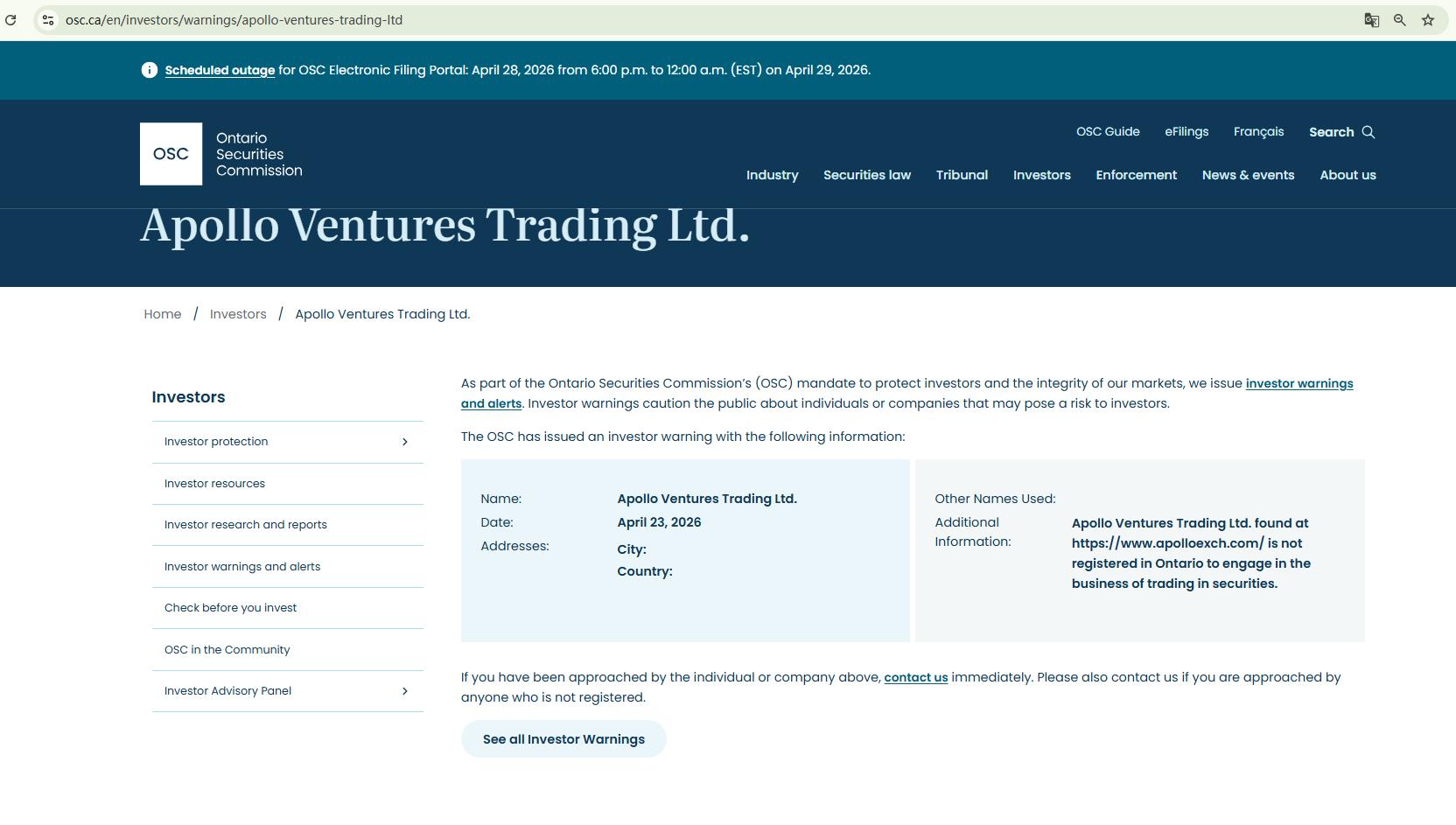Click the date April 23, 2026

(659, 522)
